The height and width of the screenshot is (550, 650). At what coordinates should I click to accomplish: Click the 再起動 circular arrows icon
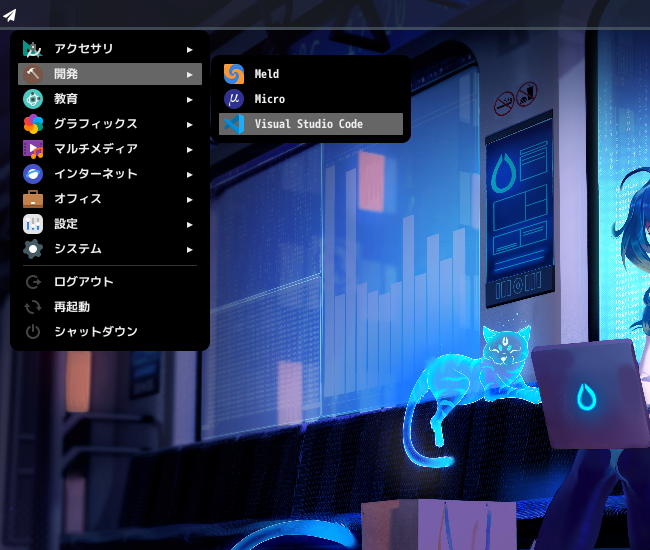coord(33,307)
